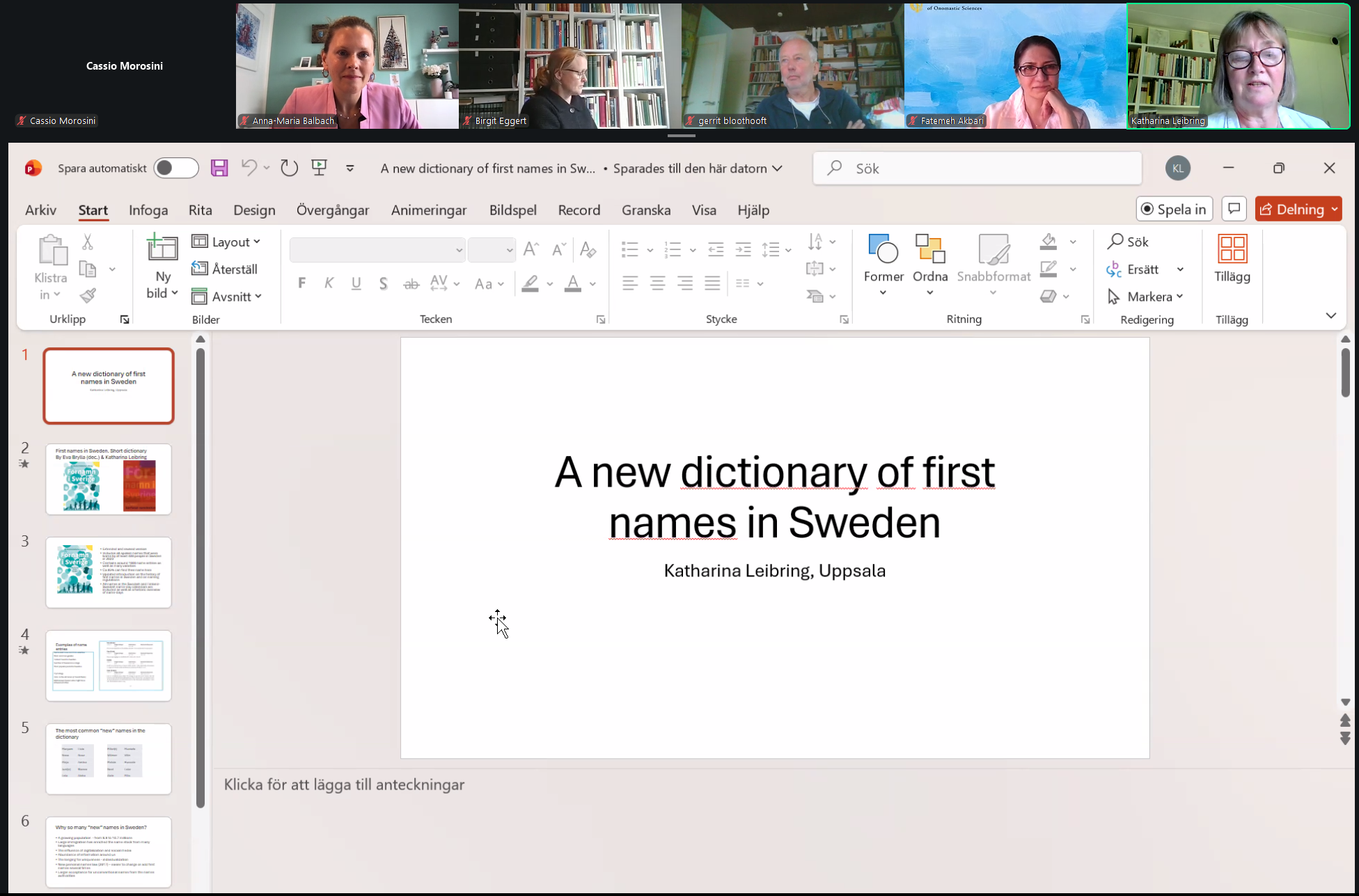Viewport: 1359px width, 896px height.
Task: Click the numbered list icon
Action: [x=673, y=249]
